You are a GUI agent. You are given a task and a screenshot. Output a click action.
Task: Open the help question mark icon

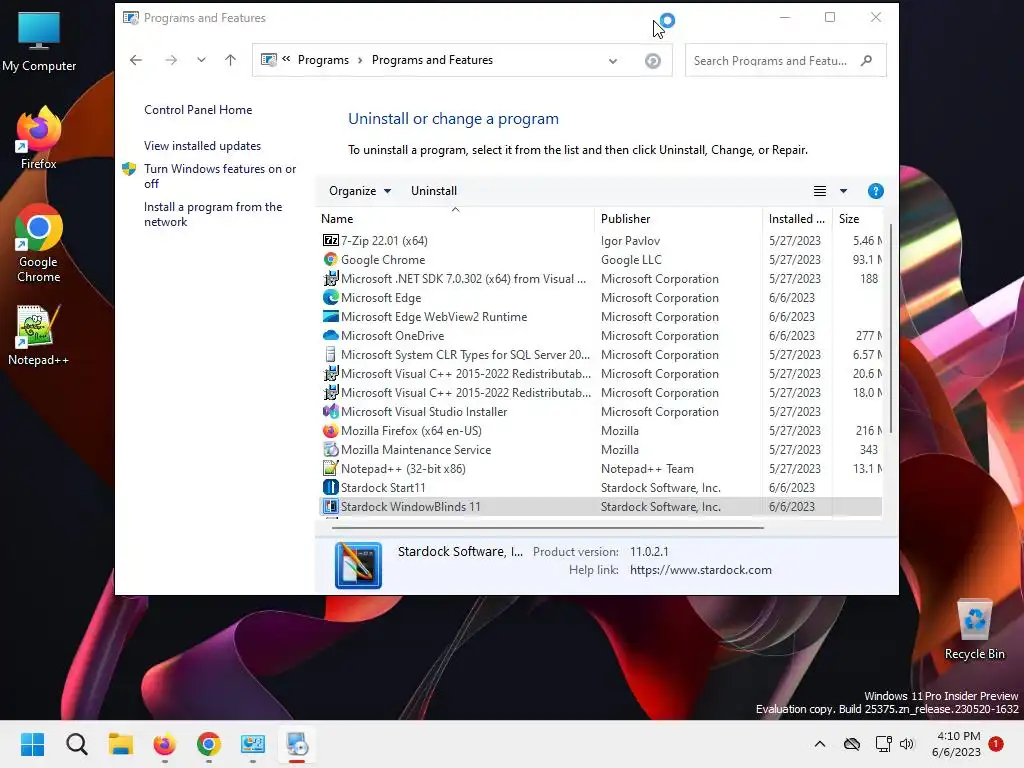point(875,191)
